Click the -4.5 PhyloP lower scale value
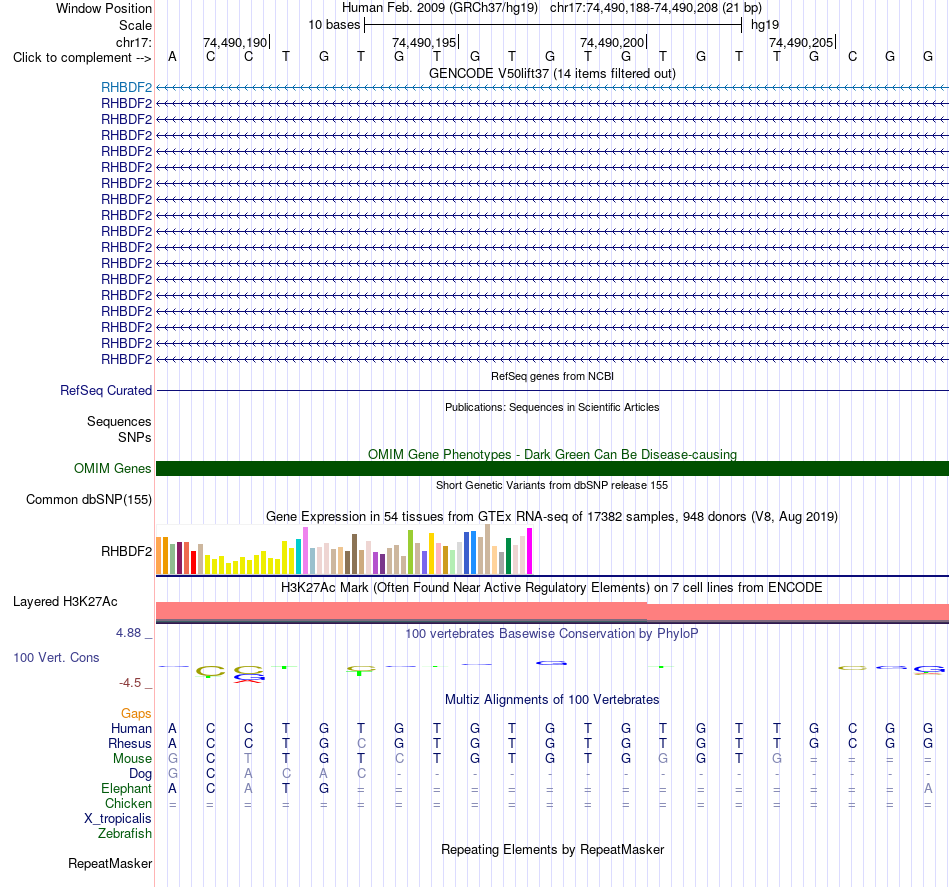Image resolution: width=950 pixels, height=887 pixels. pyautogui.click(x=130, y=683)
